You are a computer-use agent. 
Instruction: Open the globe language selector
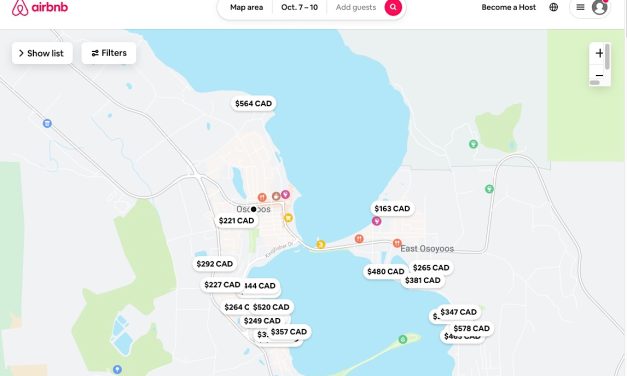[x=553, y=7]
